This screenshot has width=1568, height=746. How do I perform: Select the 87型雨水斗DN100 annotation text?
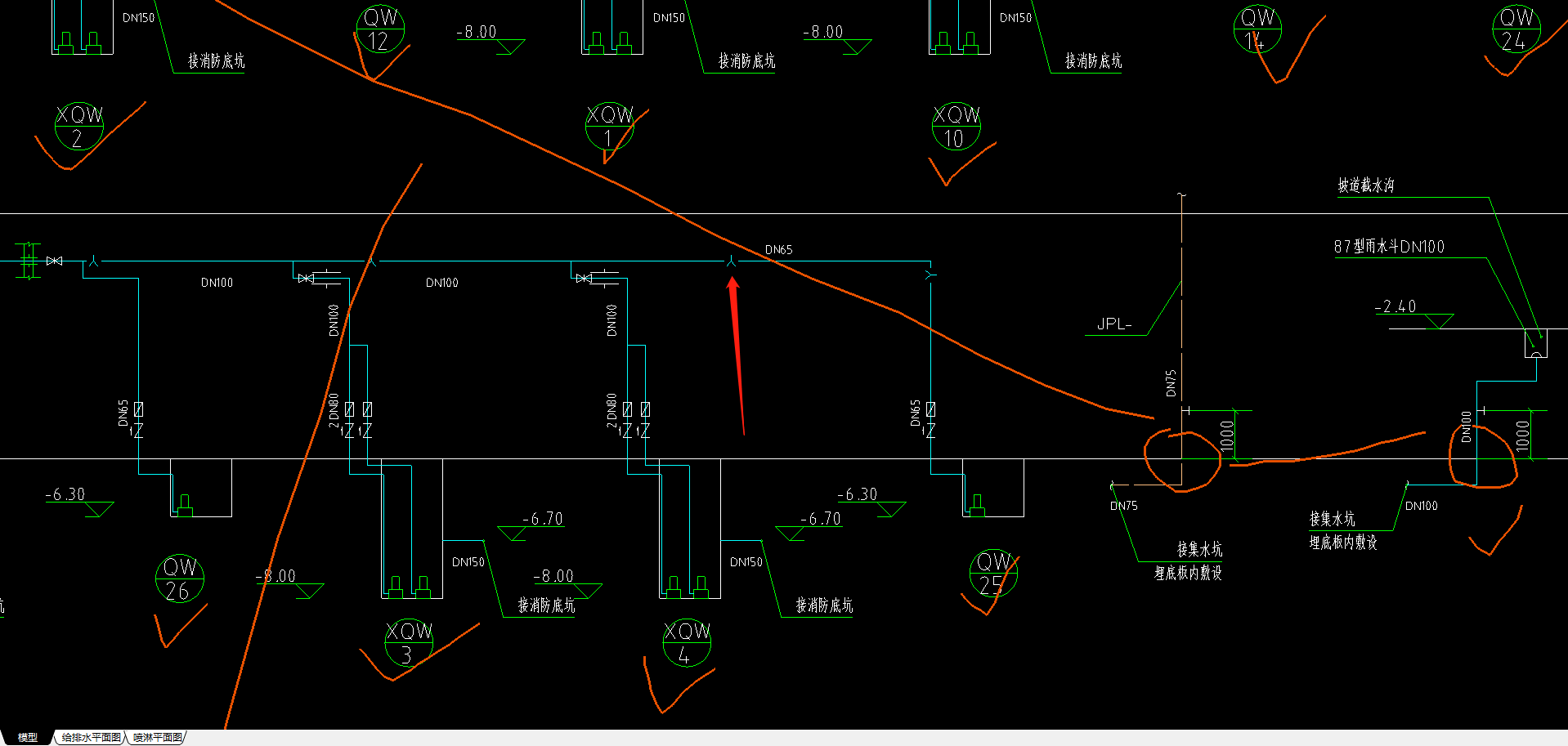click(x=1389, y=247)
